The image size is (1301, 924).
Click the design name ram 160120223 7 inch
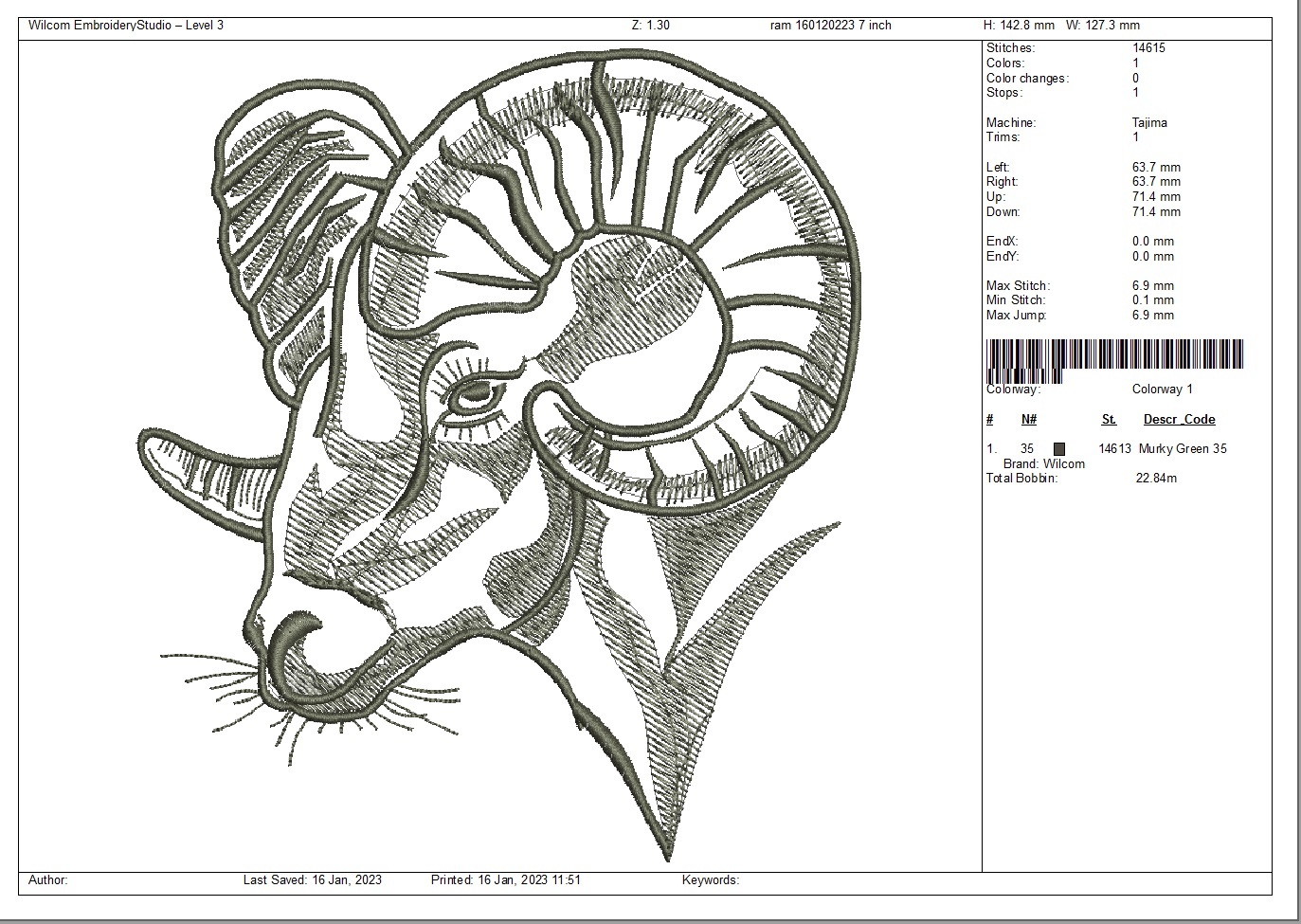[831, 26]
